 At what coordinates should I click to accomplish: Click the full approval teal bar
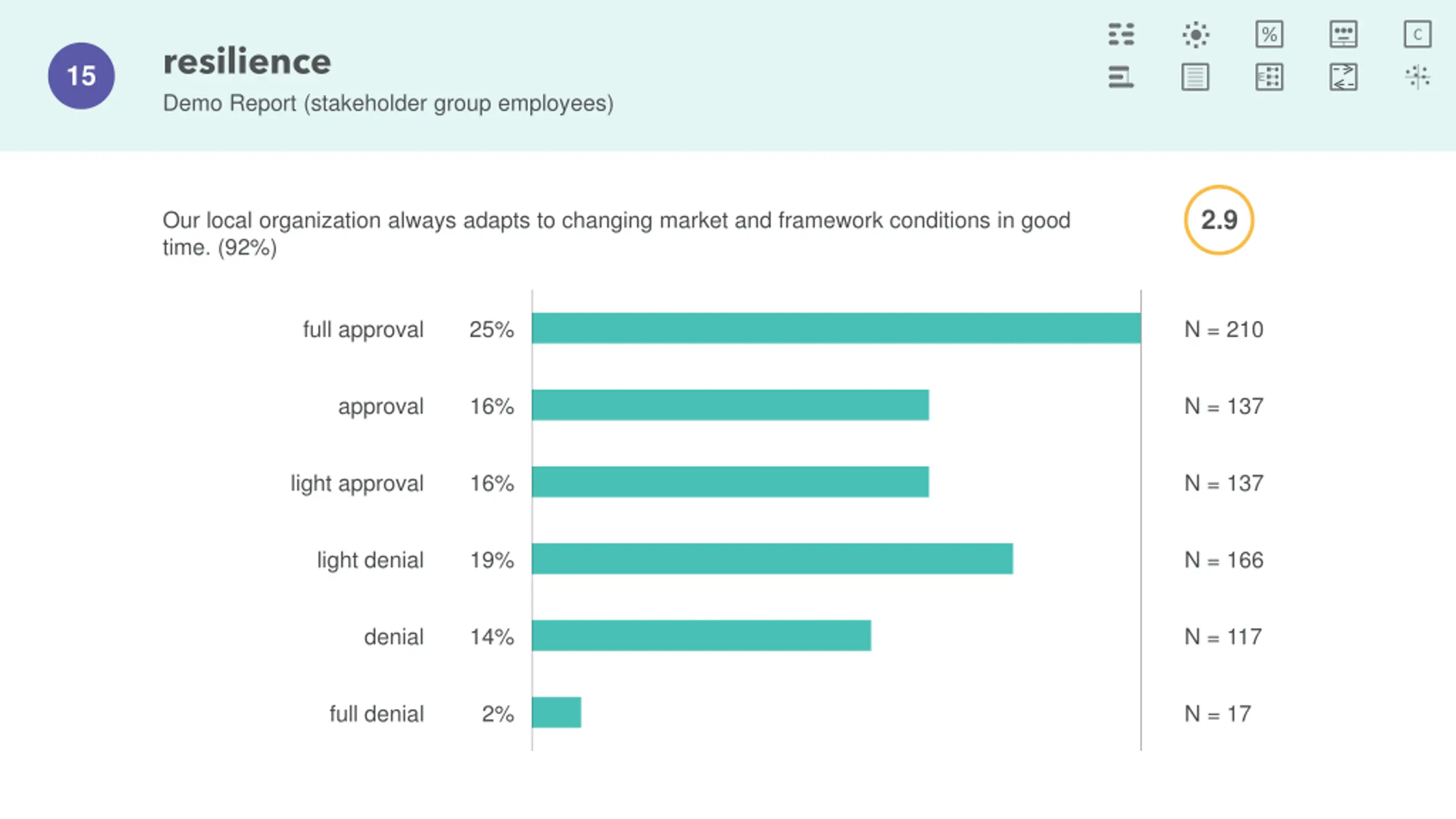[x=836, y=328]
